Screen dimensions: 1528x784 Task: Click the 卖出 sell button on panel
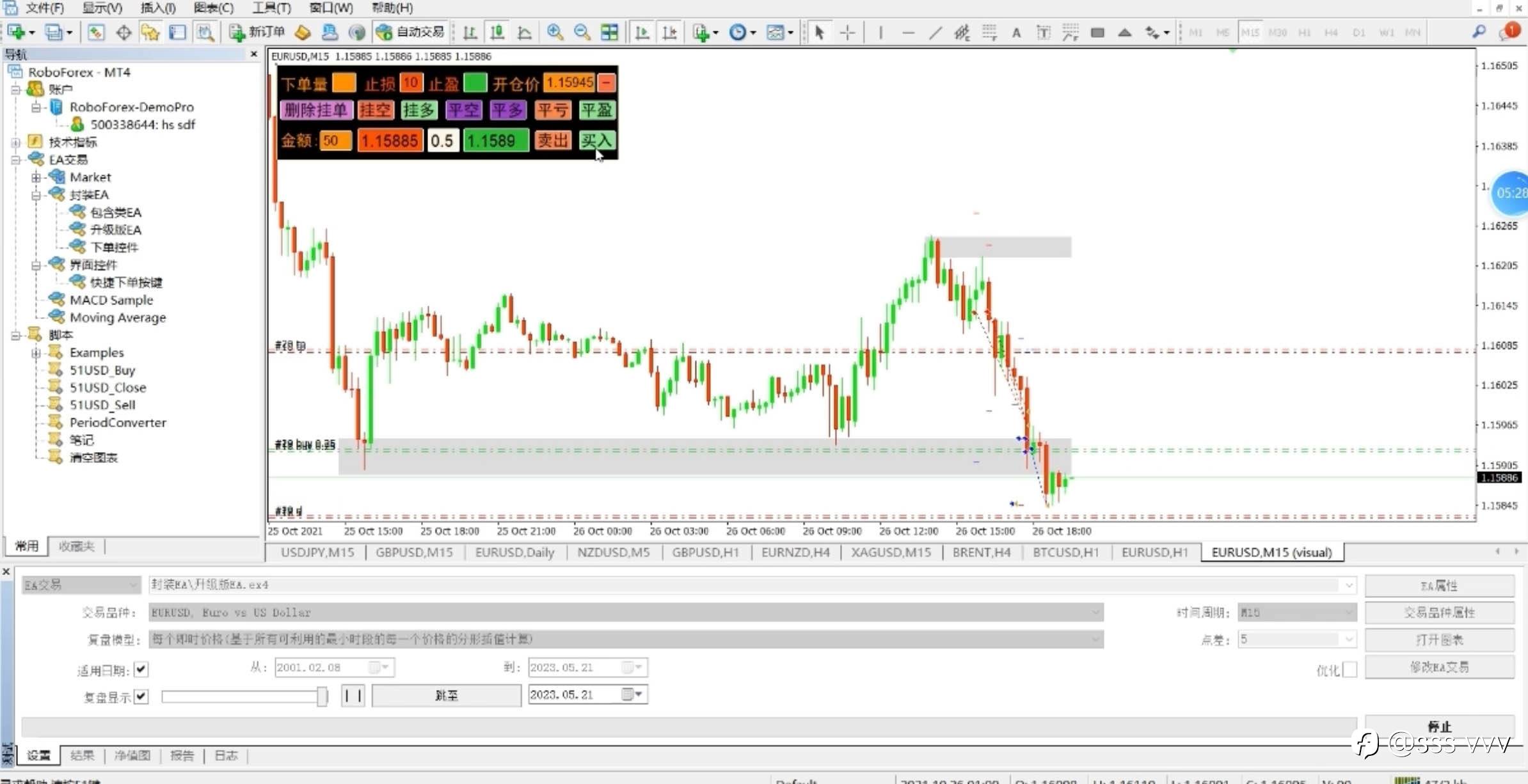(x=553, y=141)
